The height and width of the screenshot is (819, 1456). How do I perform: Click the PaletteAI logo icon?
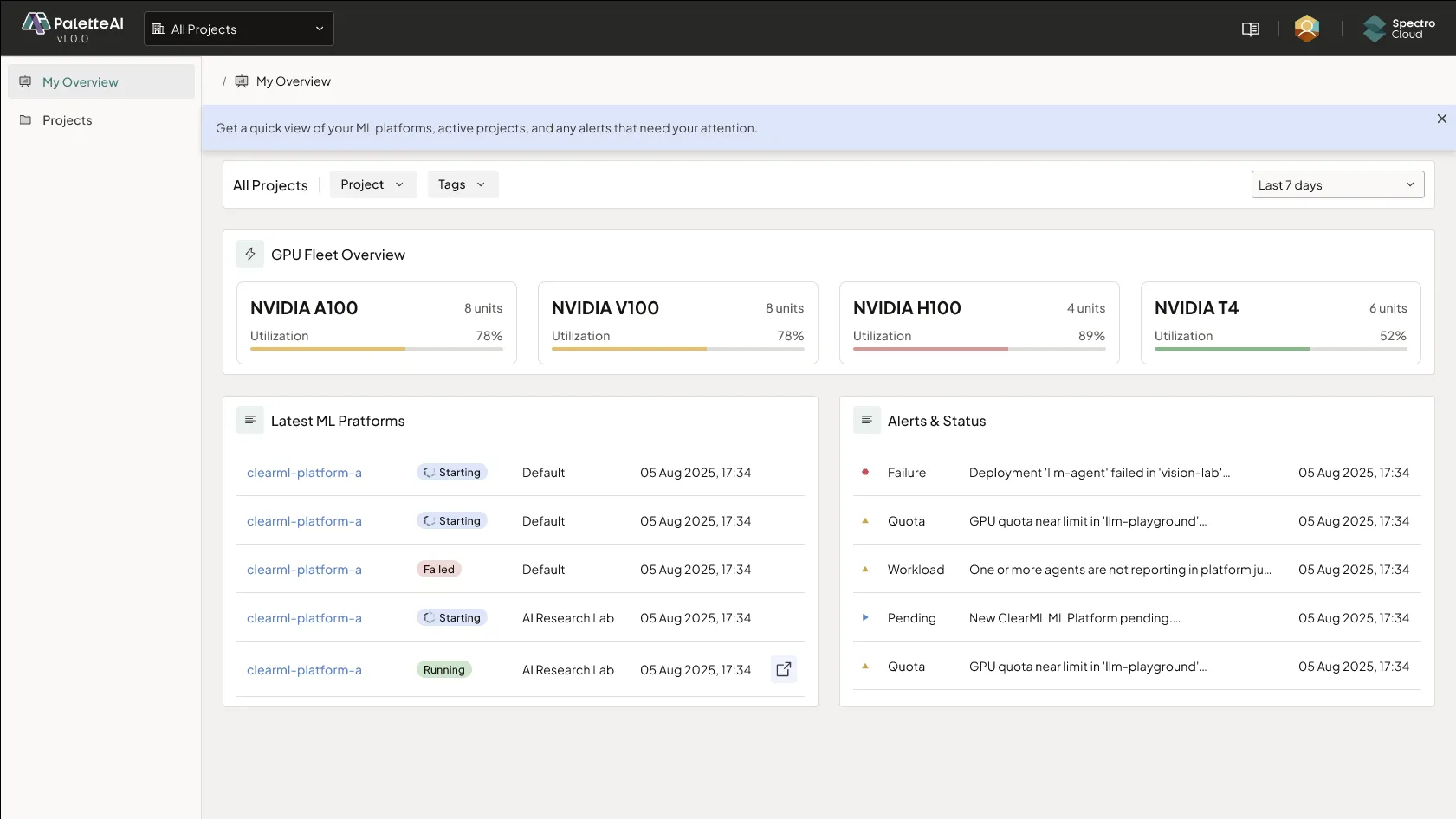tap(36, 23)
